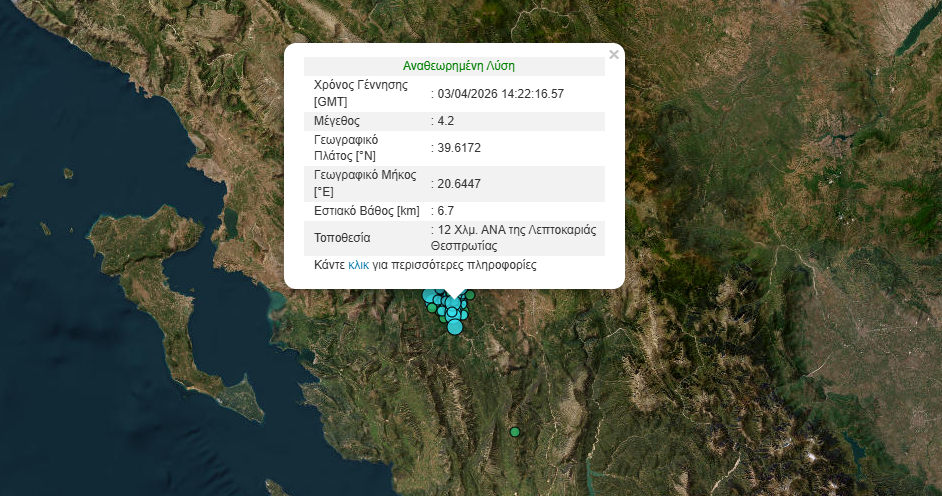Click the focal depth value 6.7

coord(446,211)
